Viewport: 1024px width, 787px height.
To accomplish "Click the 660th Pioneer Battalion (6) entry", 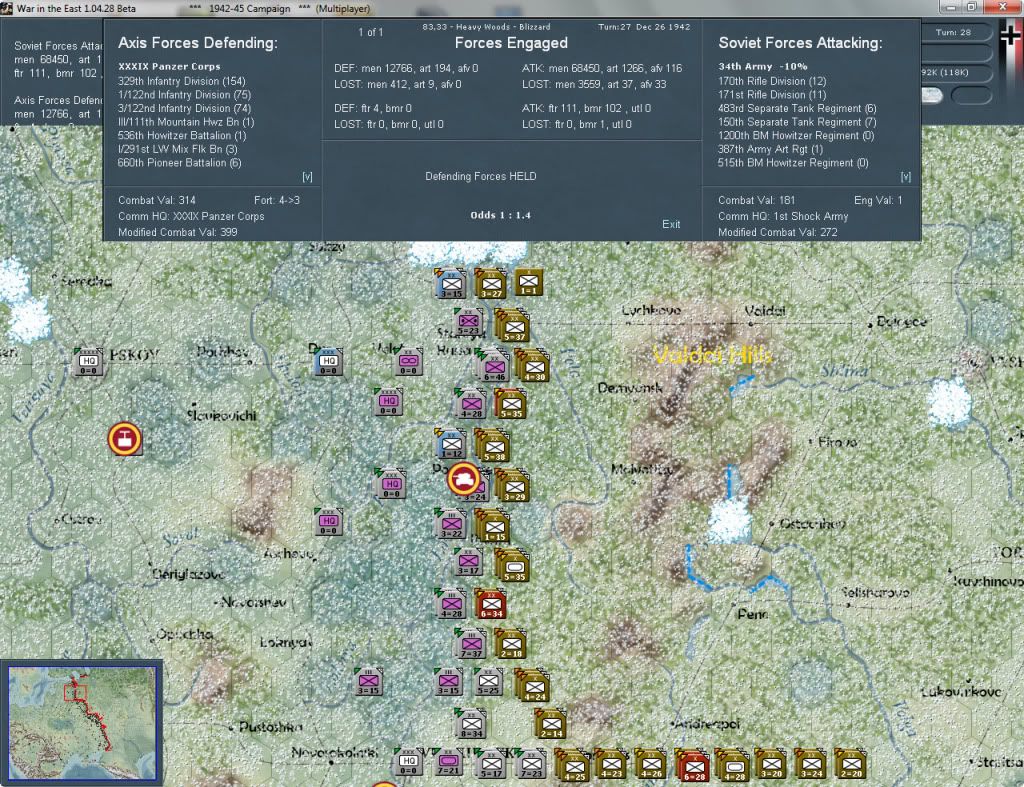I will pyautogui.click(x=180, y=163).
